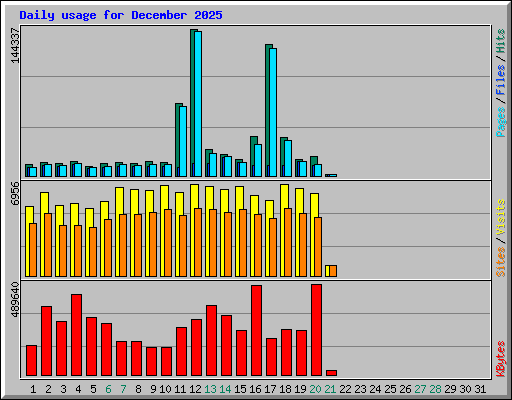
Task: Click the 'Pages' legend label
Action: coord(501,122)
